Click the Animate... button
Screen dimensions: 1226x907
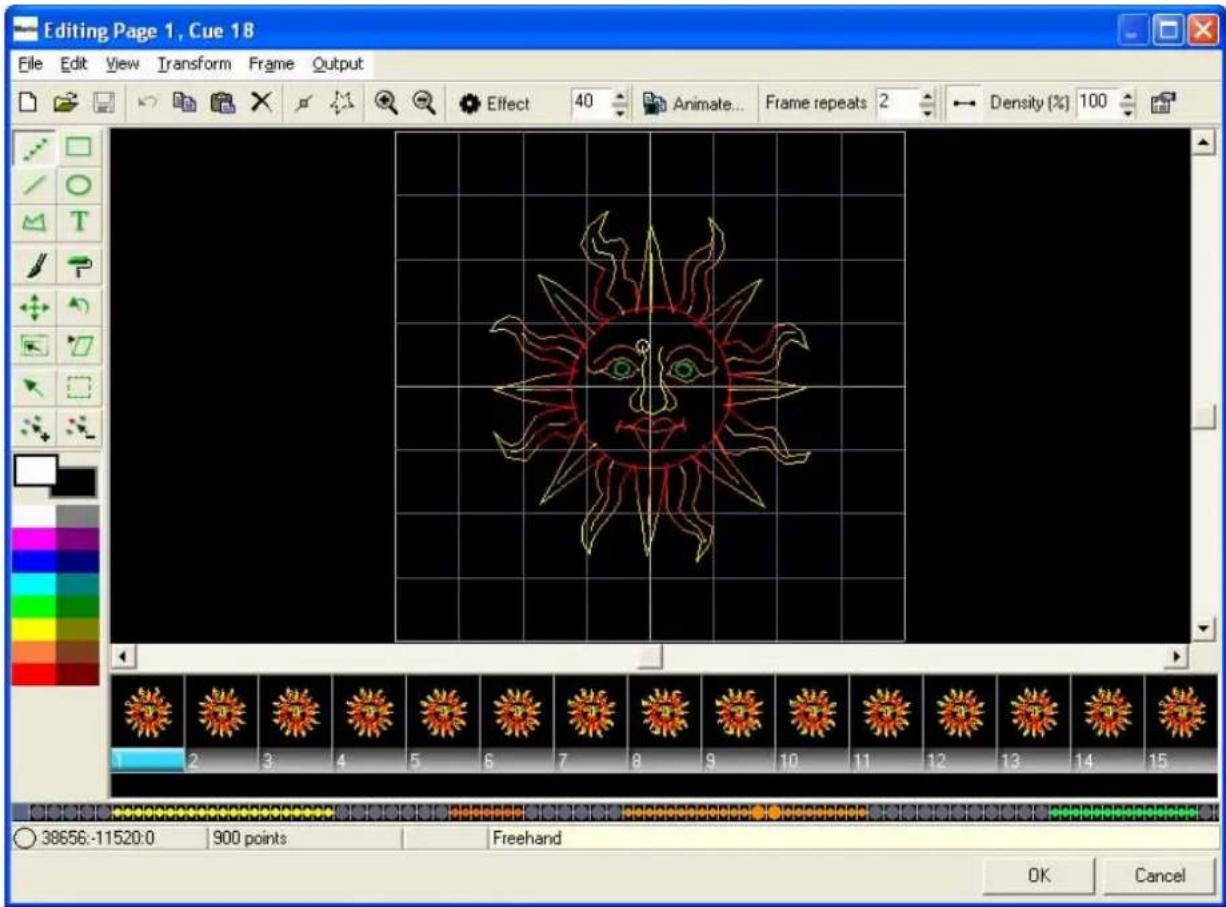(x=696, y=103)
